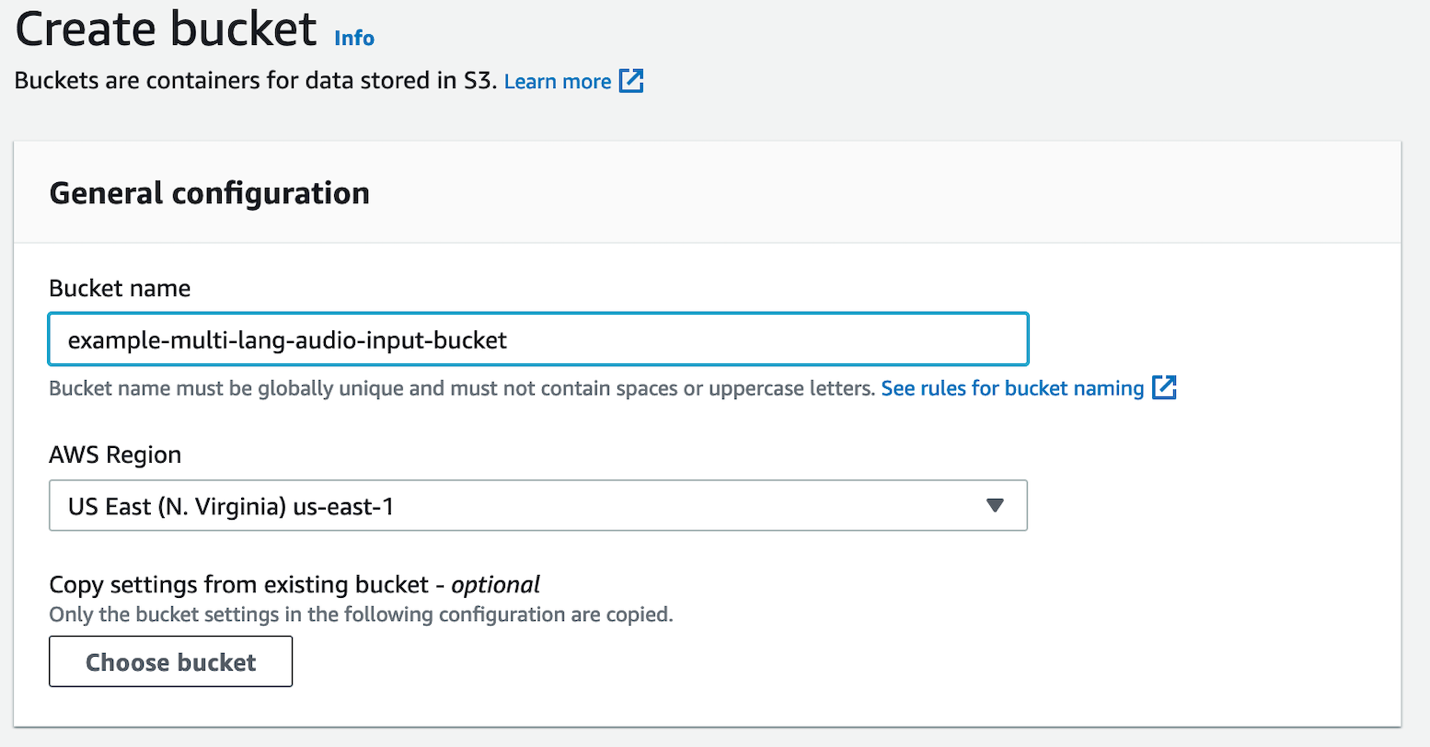The image size is (1430, 747).
Task: Click the Create bucket page heading
Action: 166,30
